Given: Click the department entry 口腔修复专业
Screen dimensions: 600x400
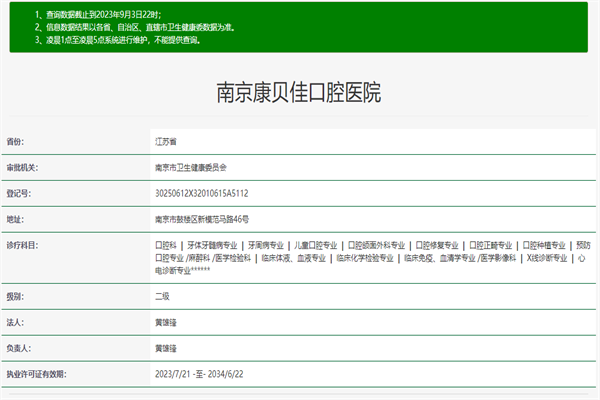Looking at the screenshot, I should point(437,245).
